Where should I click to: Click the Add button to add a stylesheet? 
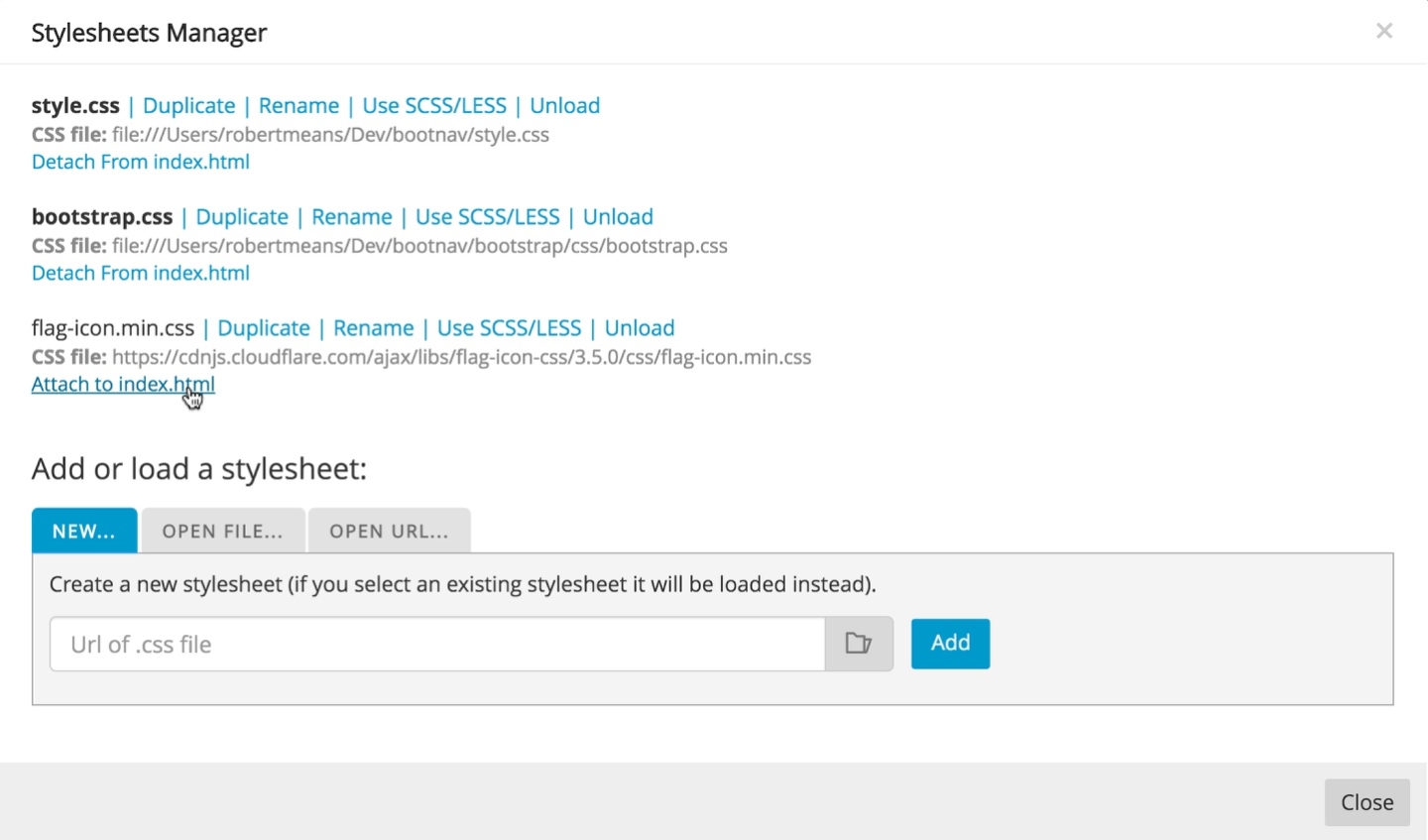tap(949, 644)
